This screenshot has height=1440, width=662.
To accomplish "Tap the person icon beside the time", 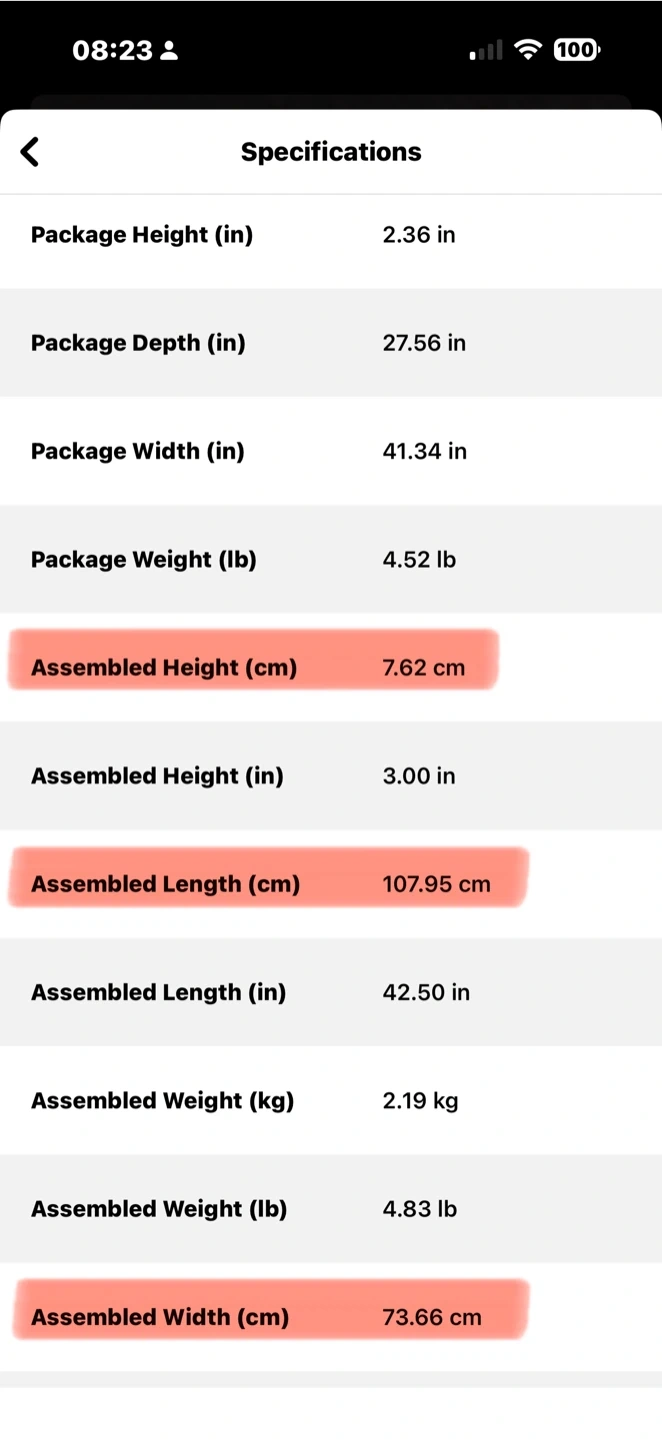I will [x=169, y=51].
